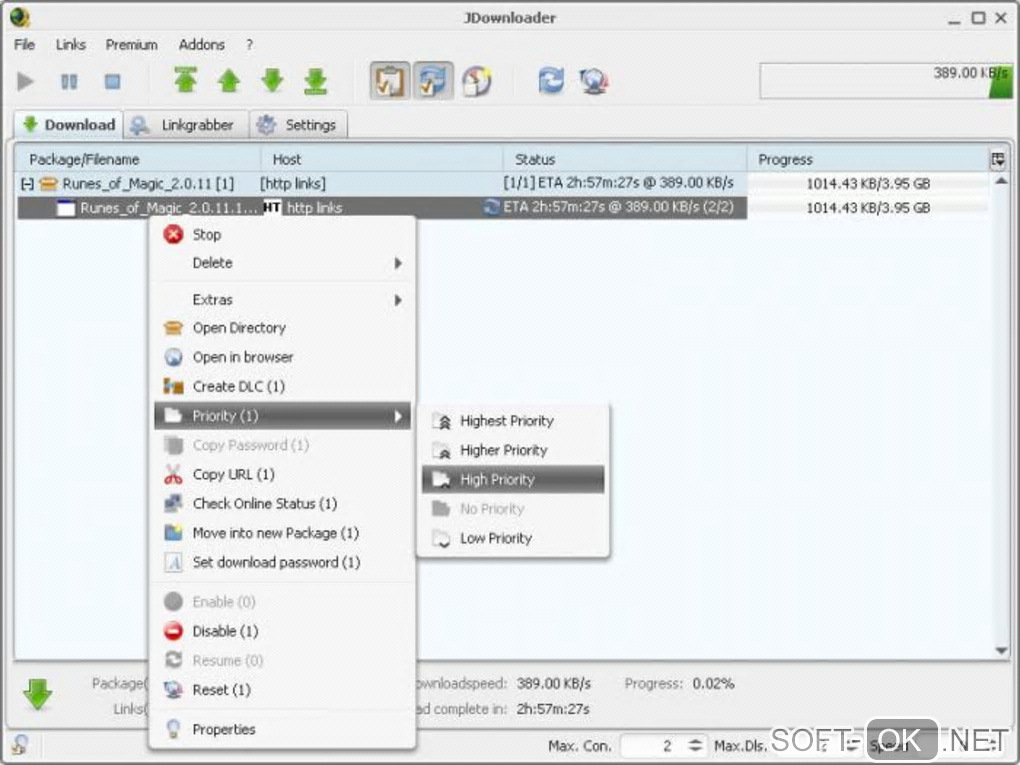Toggle the stopwatch stop-mark toolbar icon

(476, 81)
